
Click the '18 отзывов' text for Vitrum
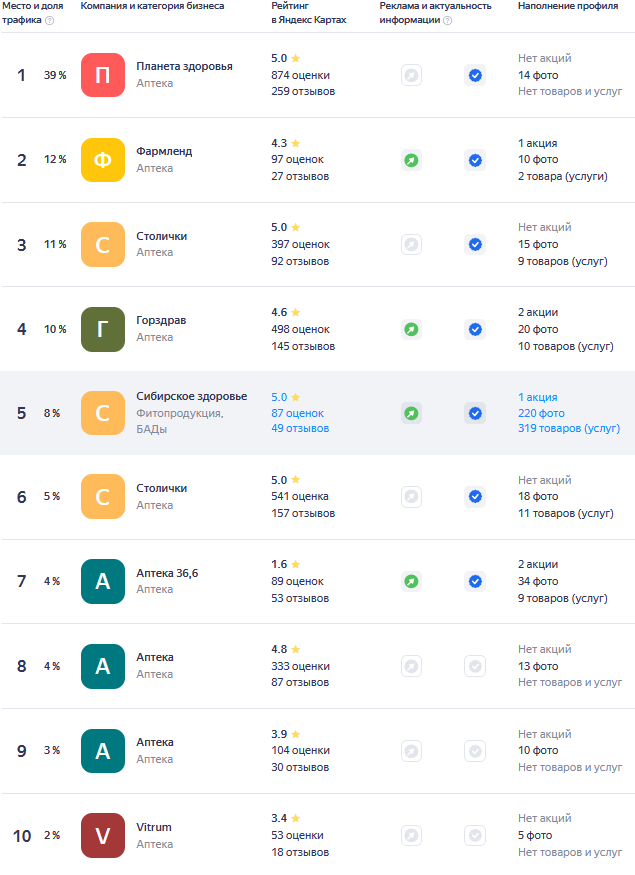[x=300, y=852]
